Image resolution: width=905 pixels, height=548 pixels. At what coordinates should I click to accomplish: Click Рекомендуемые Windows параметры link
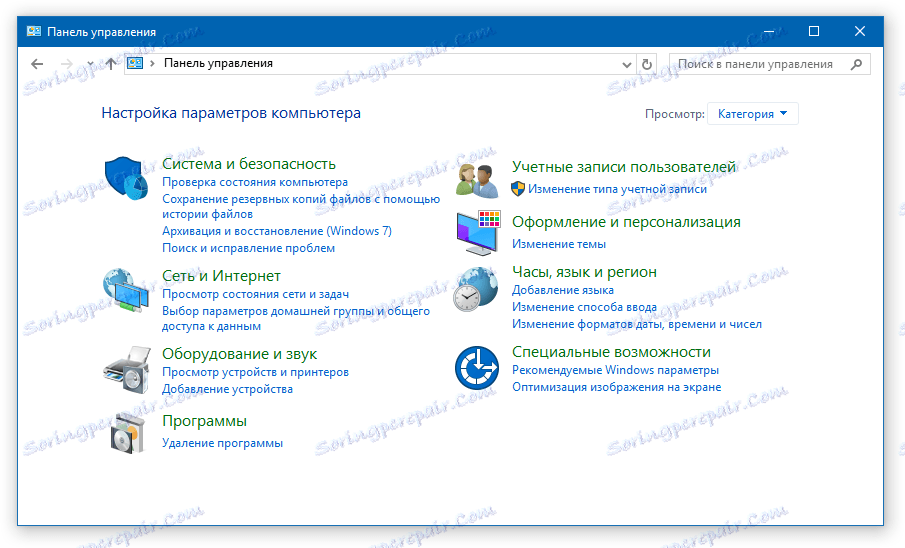[x=615, y=370]
